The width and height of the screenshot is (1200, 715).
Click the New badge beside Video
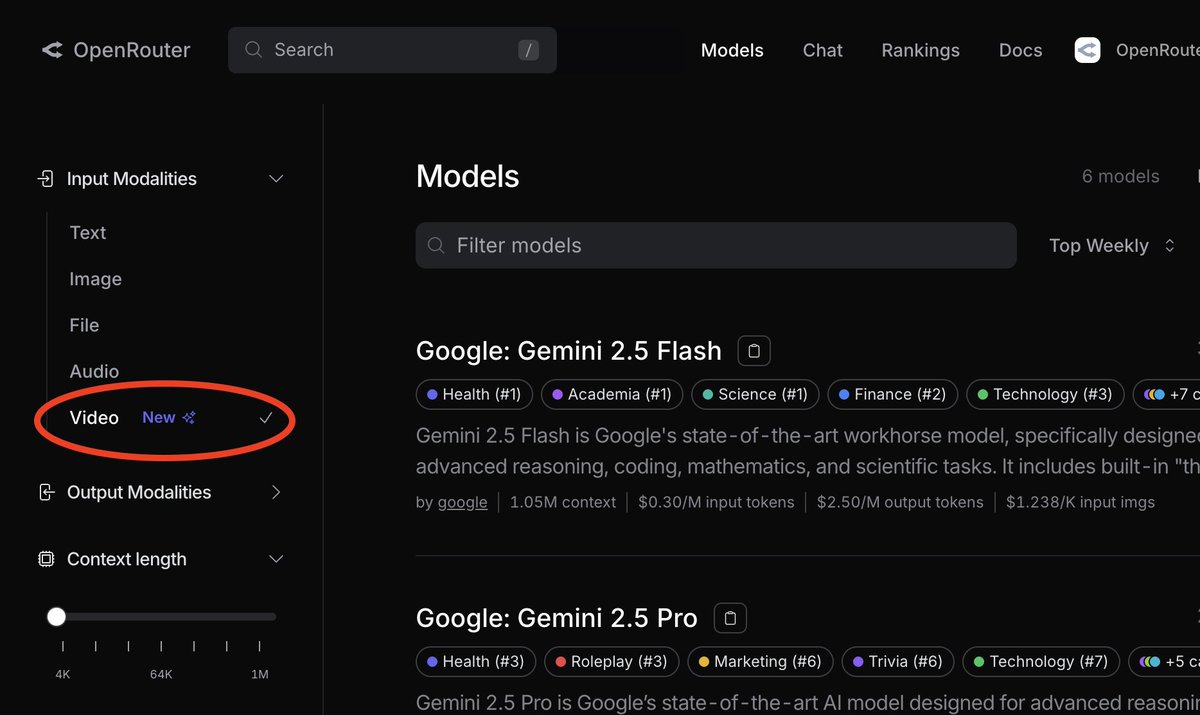pyautogui.click(x=159, y=418)
